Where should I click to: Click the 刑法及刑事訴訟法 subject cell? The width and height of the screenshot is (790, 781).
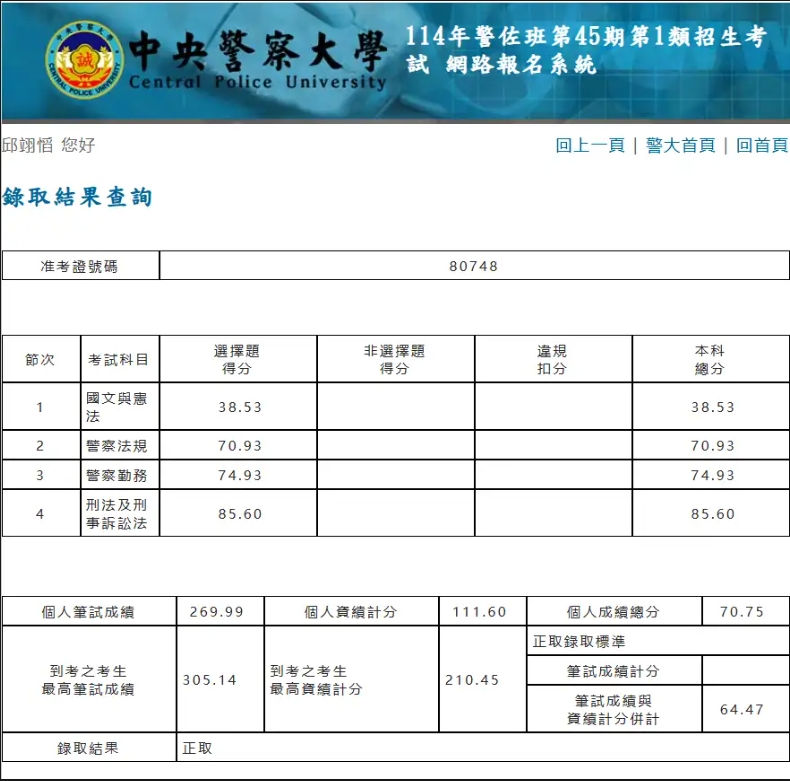[119, 513]
